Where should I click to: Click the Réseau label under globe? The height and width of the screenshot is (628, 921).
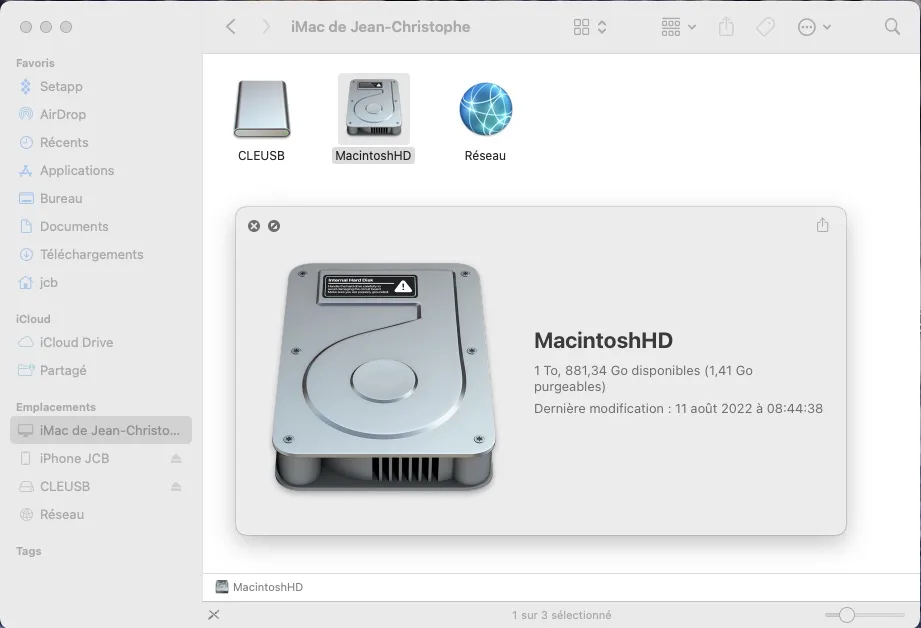click(485, 156)
